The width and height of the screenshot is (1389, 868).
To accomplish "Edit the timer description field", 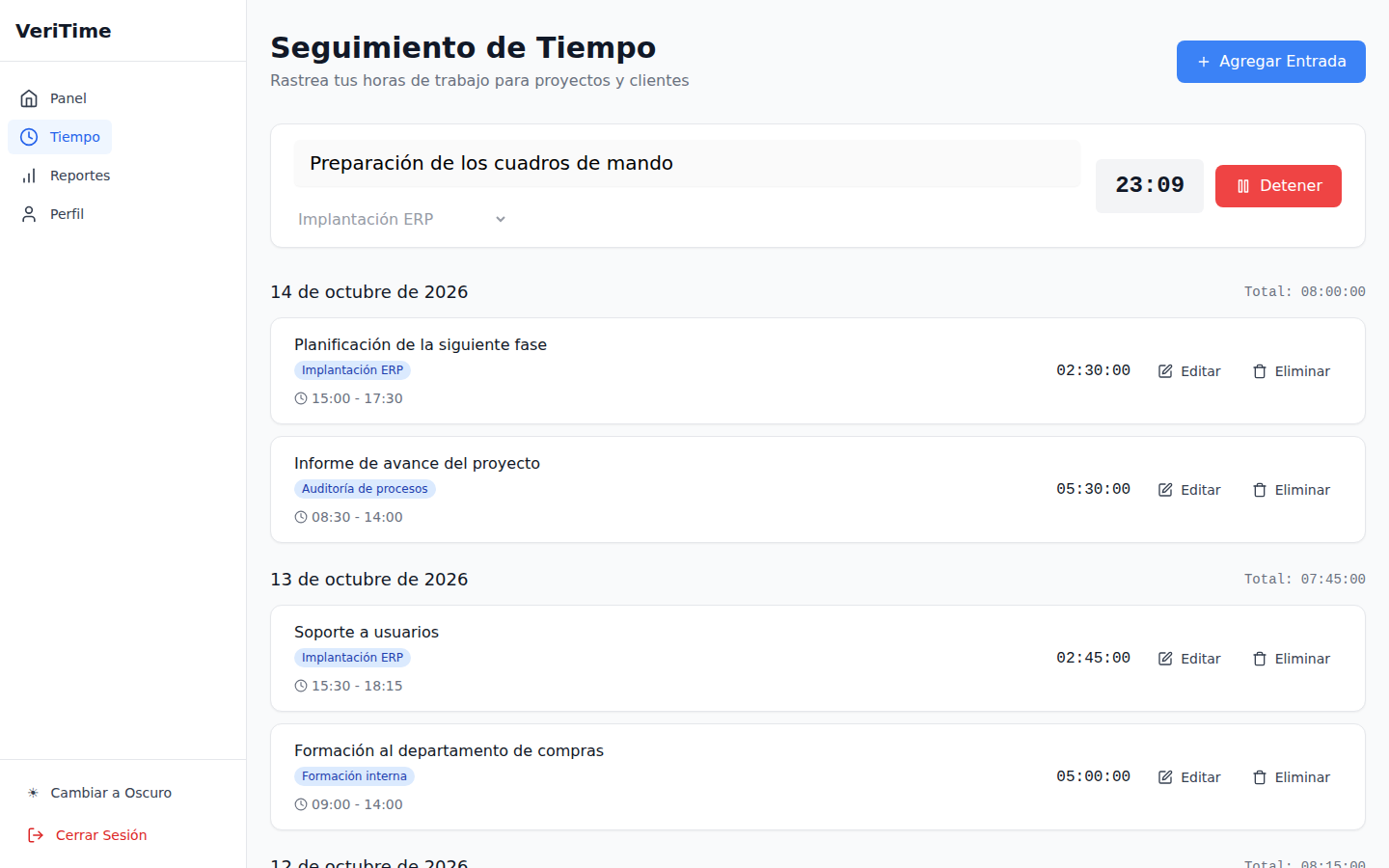I will [x=687, y=164].
